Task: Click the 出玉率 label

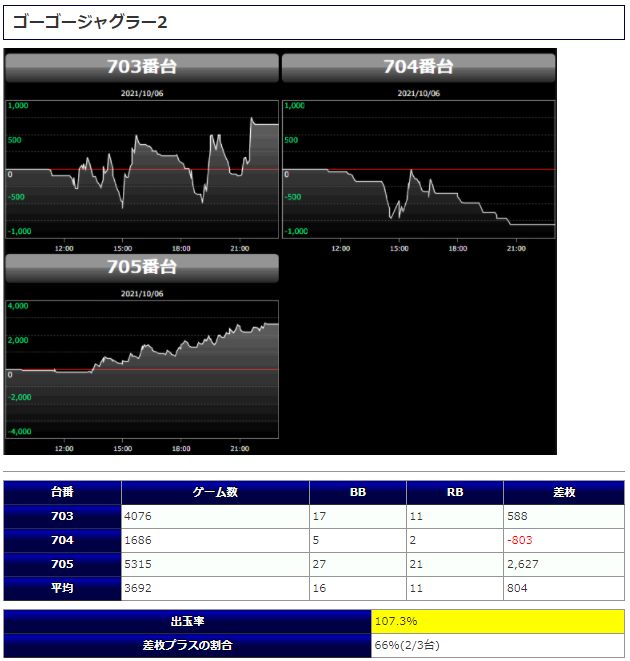Action: (188, 622)
